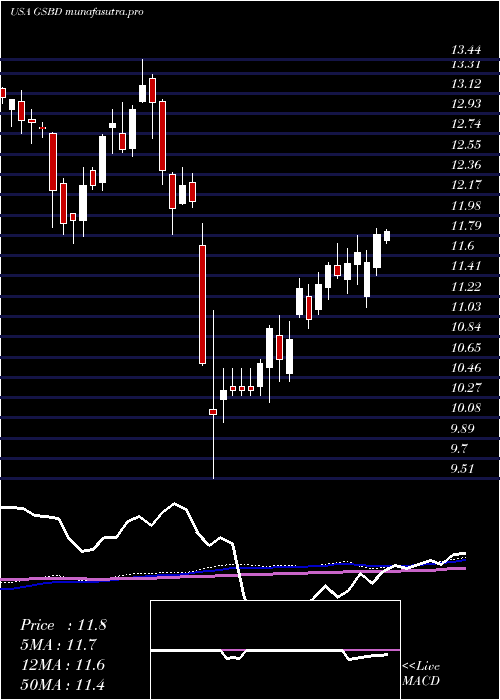Click the 13.44 price axis label

click(x=467, y=49)
